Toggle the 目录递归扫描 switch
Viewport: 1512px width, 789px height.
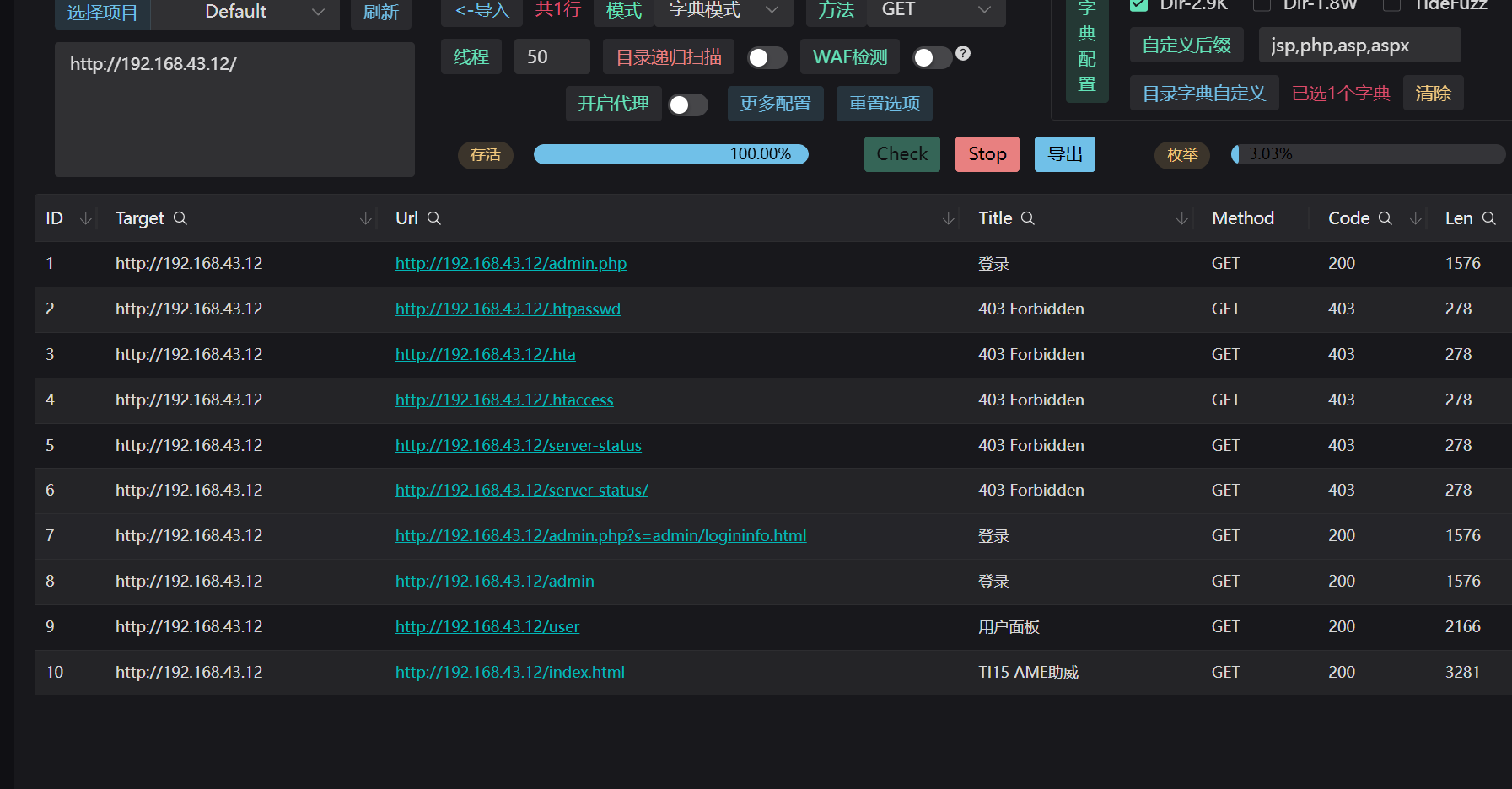tap(767, 57)
